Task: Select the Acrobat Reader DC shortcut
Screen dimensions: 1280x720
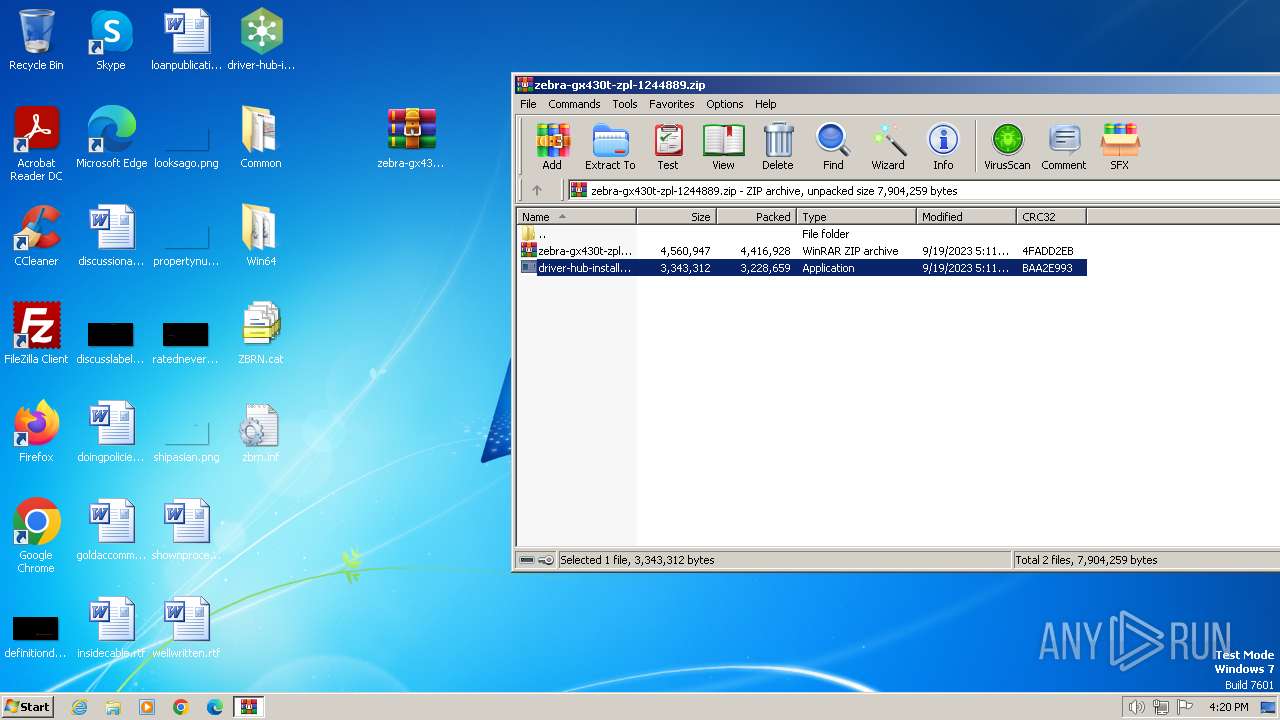Action: tap(36, 144)
